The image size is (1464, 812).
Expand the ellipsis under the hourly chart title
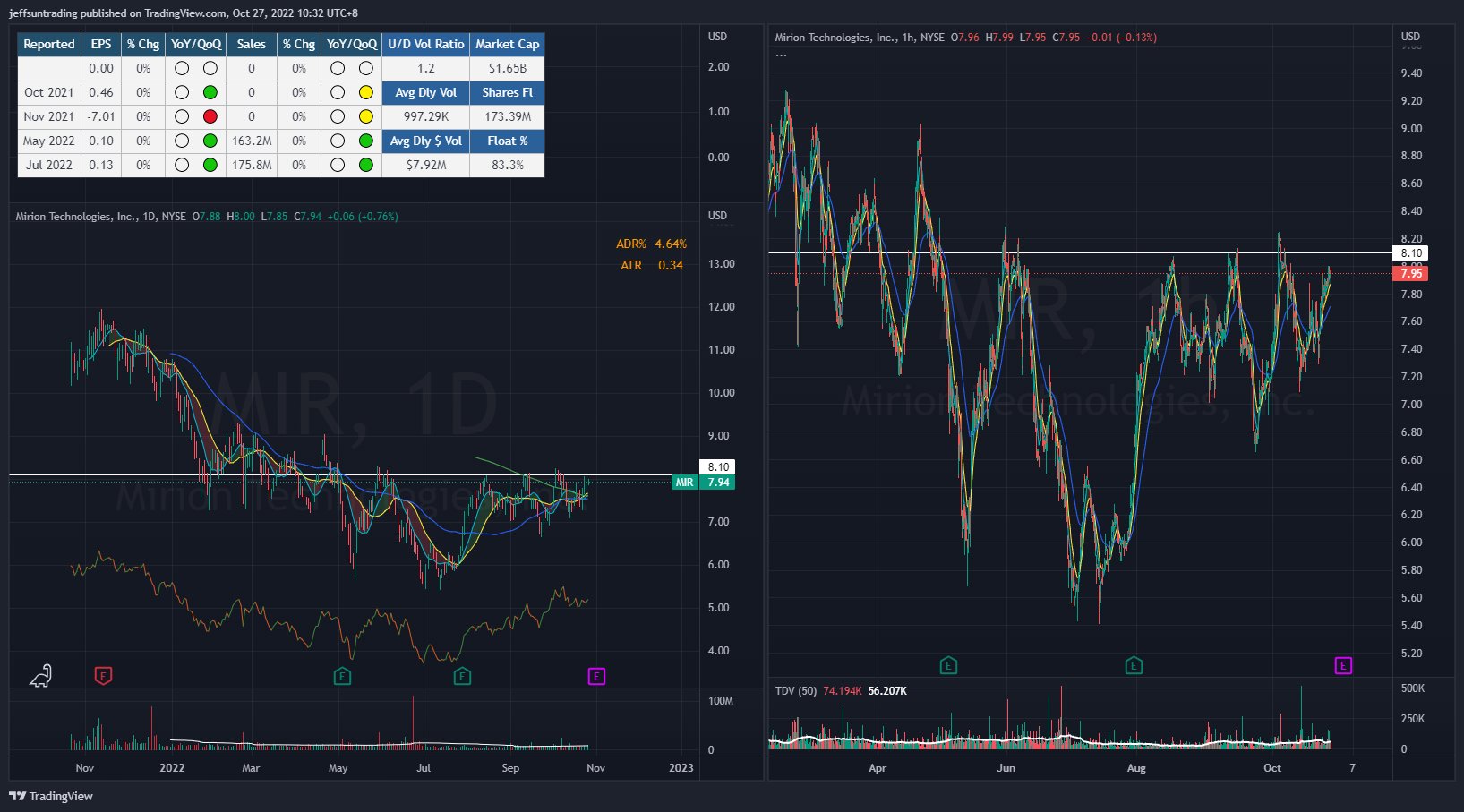782,56
